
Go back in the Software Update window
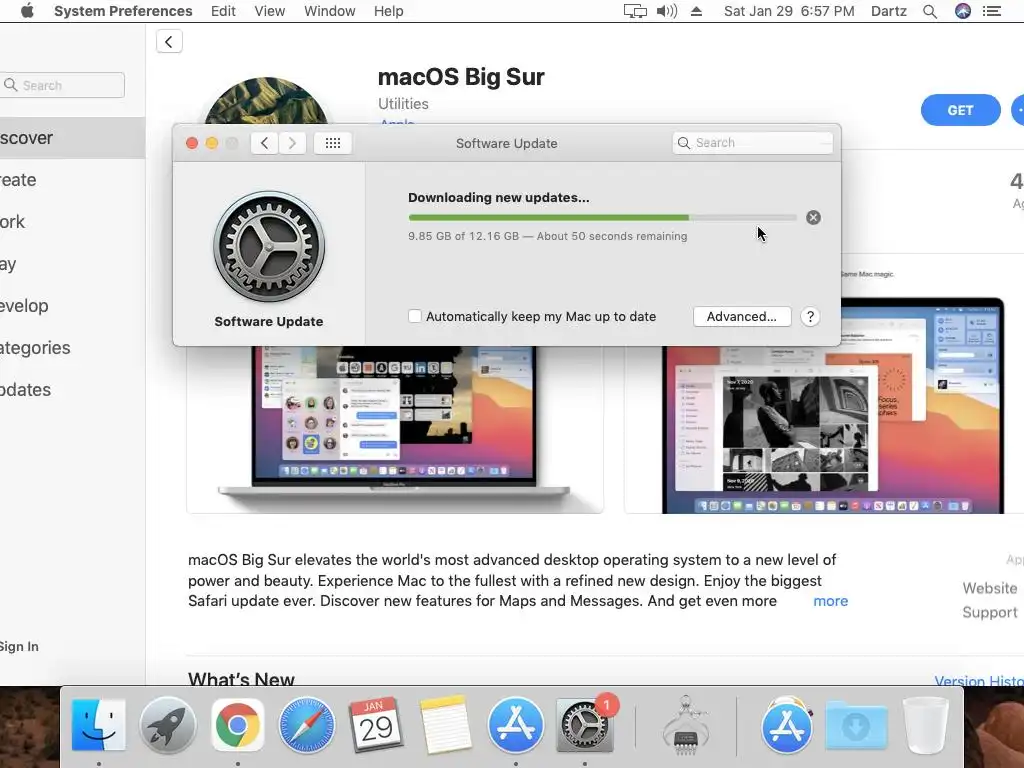(x=264, y=143)
